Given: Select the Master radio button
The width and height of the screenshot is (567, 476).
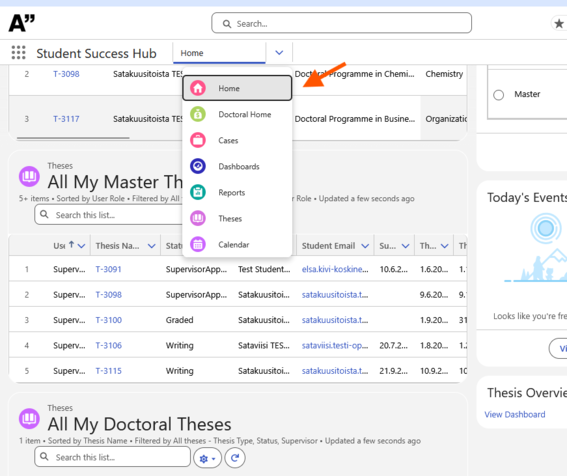Looking at the screenshot, I should (498, 95).
